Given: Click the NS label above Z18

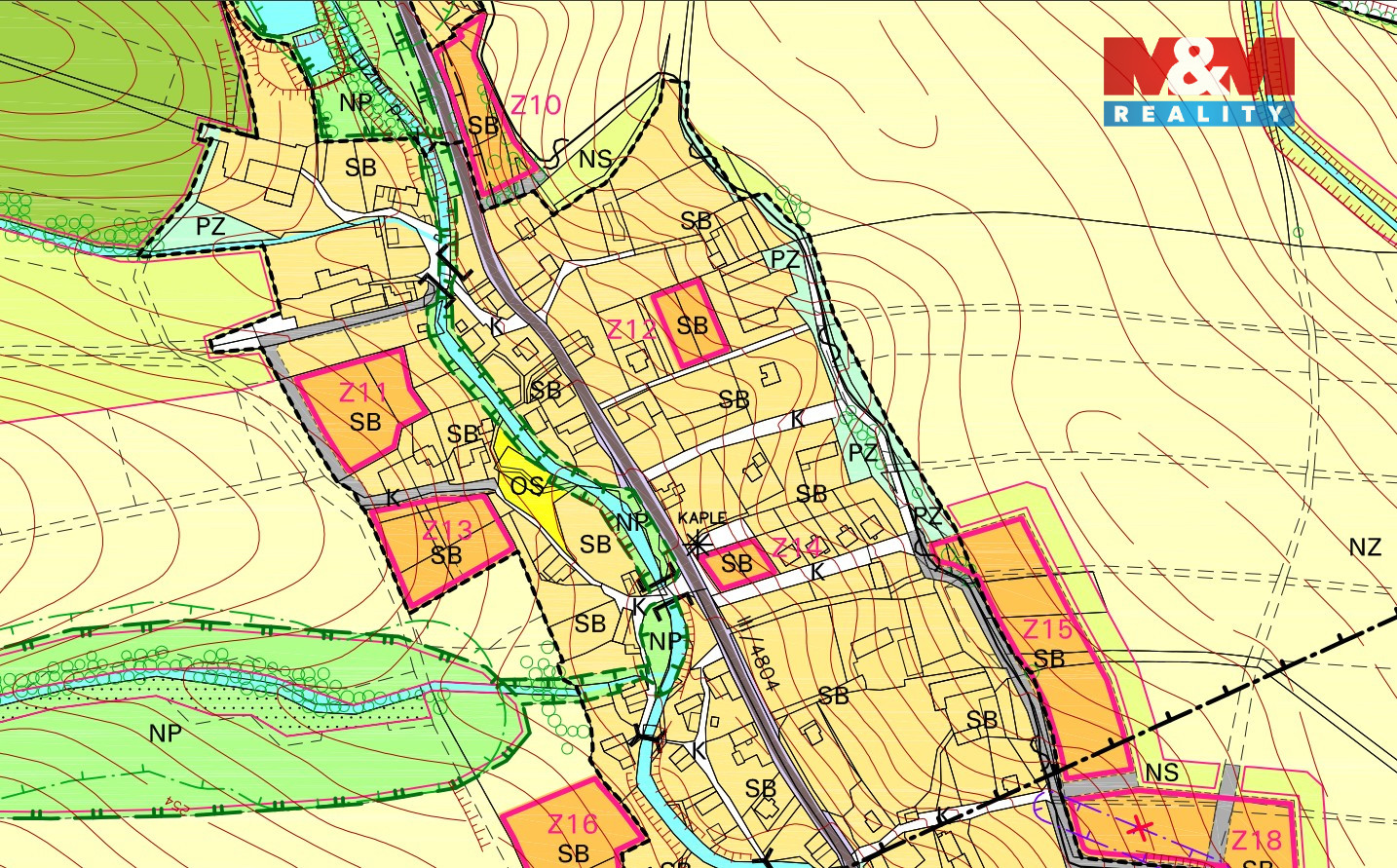Looking at the screenshot, I should point(1161,774).
